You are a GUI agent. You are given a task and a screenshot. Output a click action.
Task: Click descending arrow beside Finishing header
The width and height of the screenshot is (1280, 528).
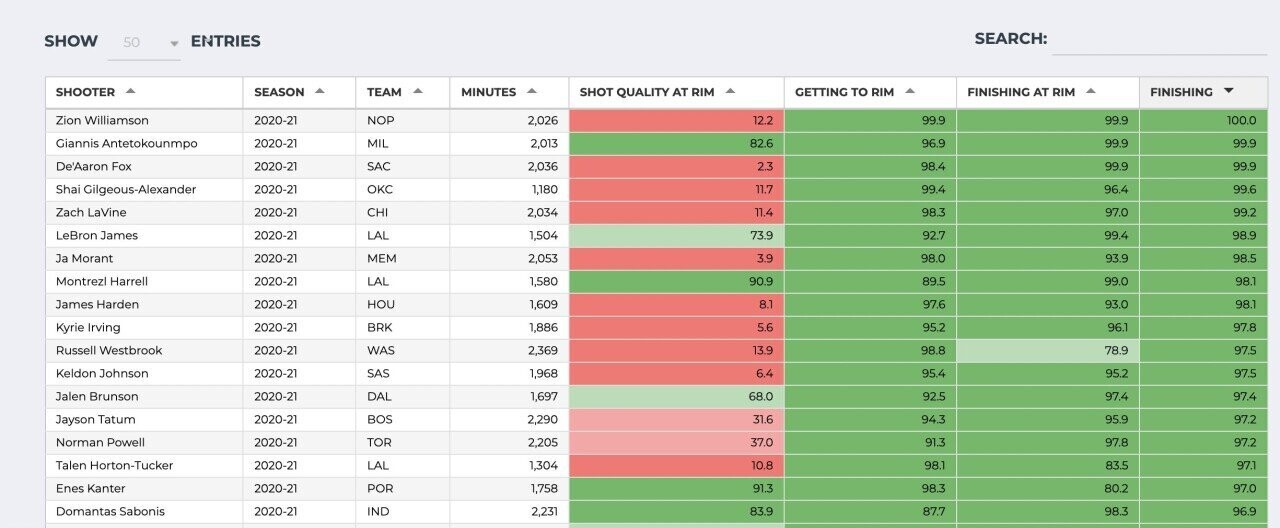pyautogui.click(x=1228, y=91)
